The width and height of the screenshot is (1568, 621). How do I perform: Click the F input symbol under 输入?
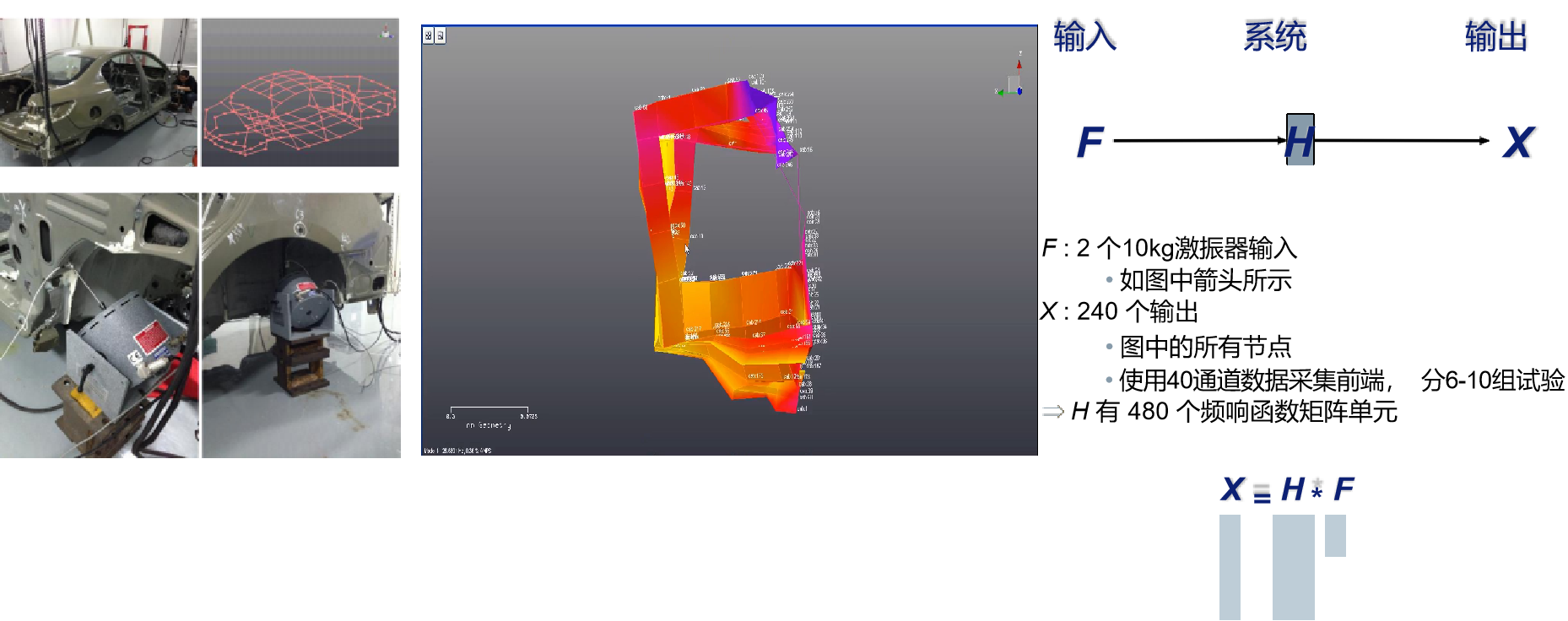pos(1090,142)
